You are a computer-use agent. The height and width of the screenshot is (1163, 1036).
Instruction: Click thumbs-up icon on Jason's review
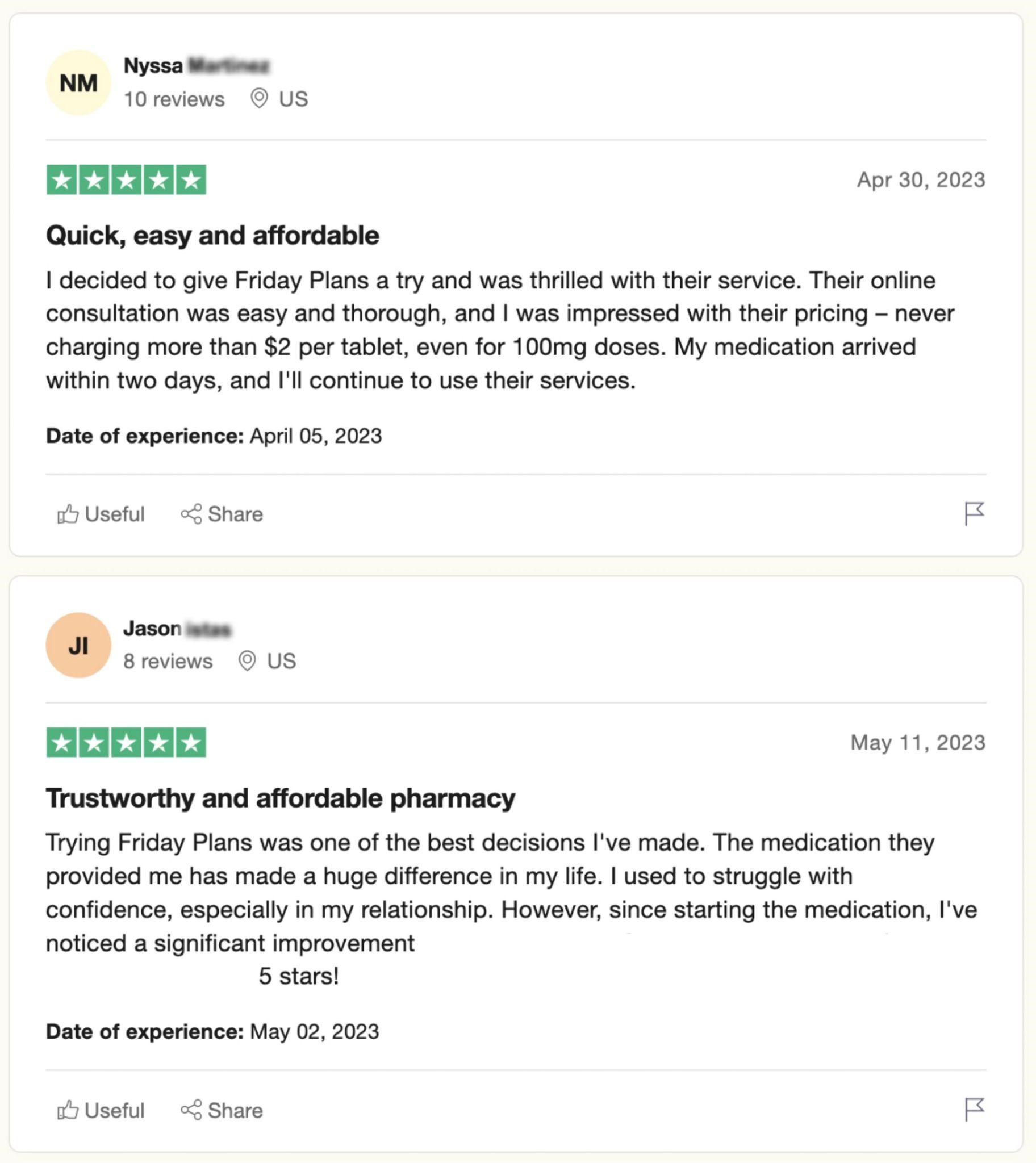point(68,1110)
